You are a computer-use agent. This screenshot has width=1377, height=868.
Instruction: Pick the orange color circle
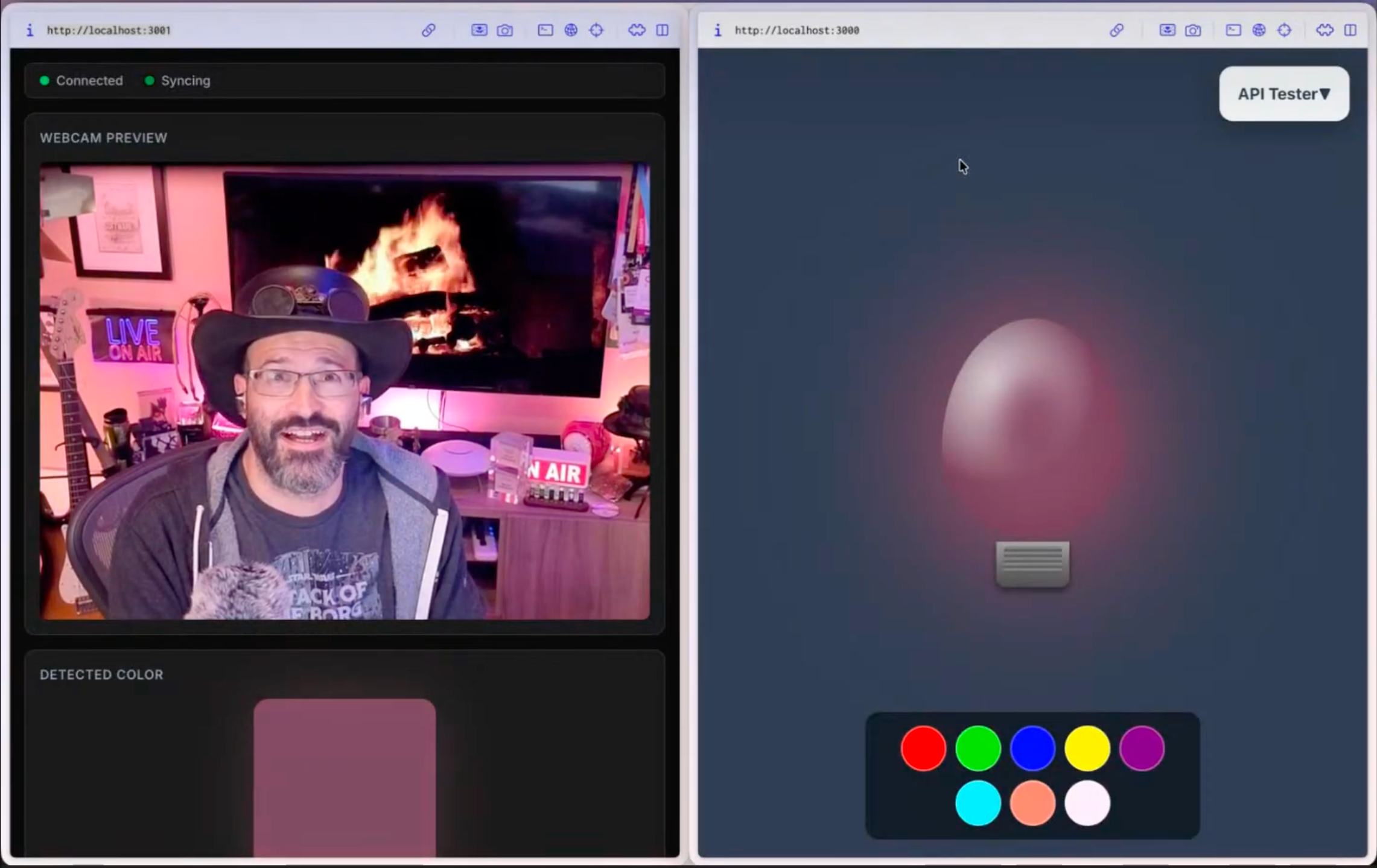click(1032, 803)
